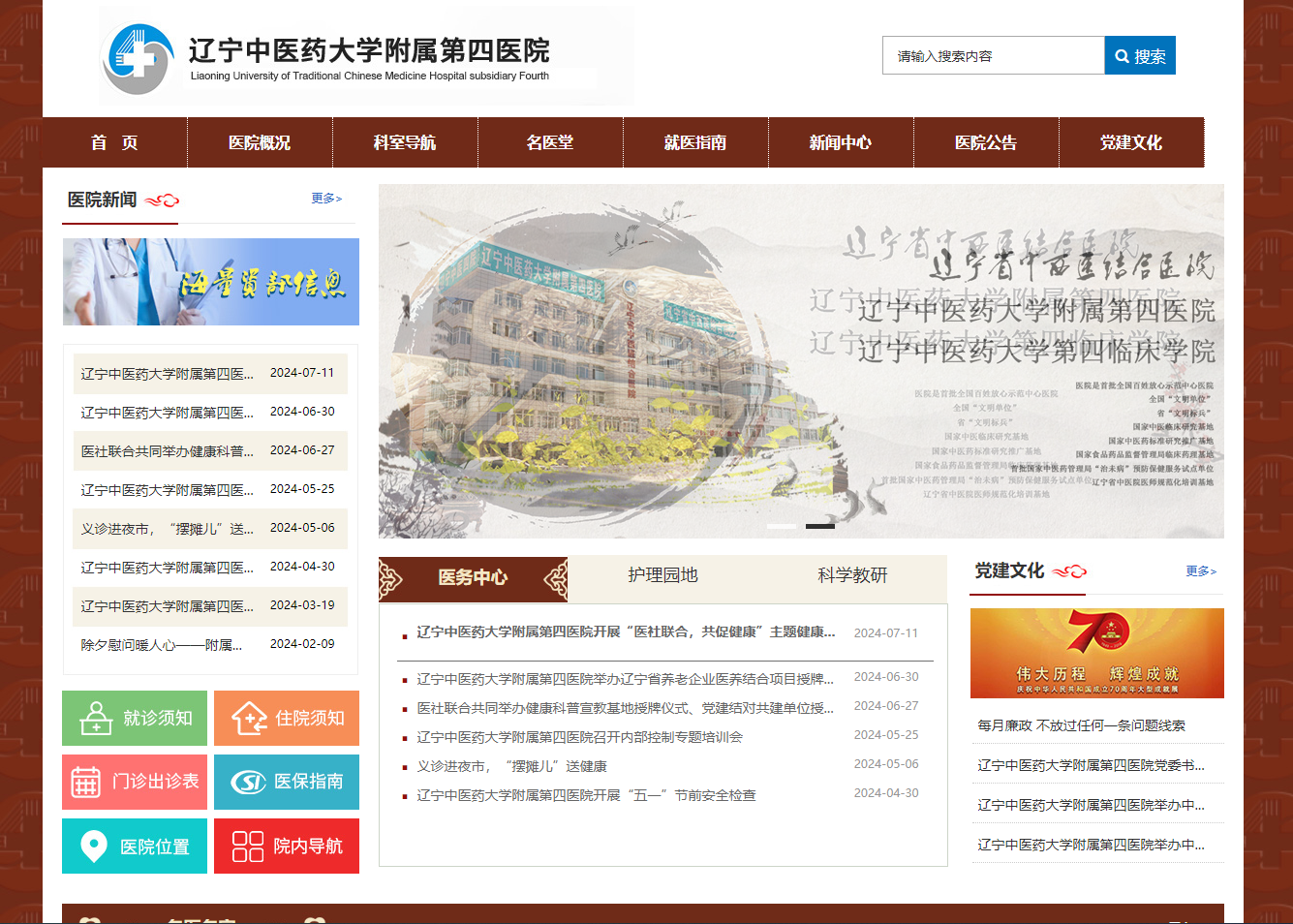1293x924 pixels.
Task: Open 门诊出诊表 calendar icon tile
Action: (x=135, y=782)
